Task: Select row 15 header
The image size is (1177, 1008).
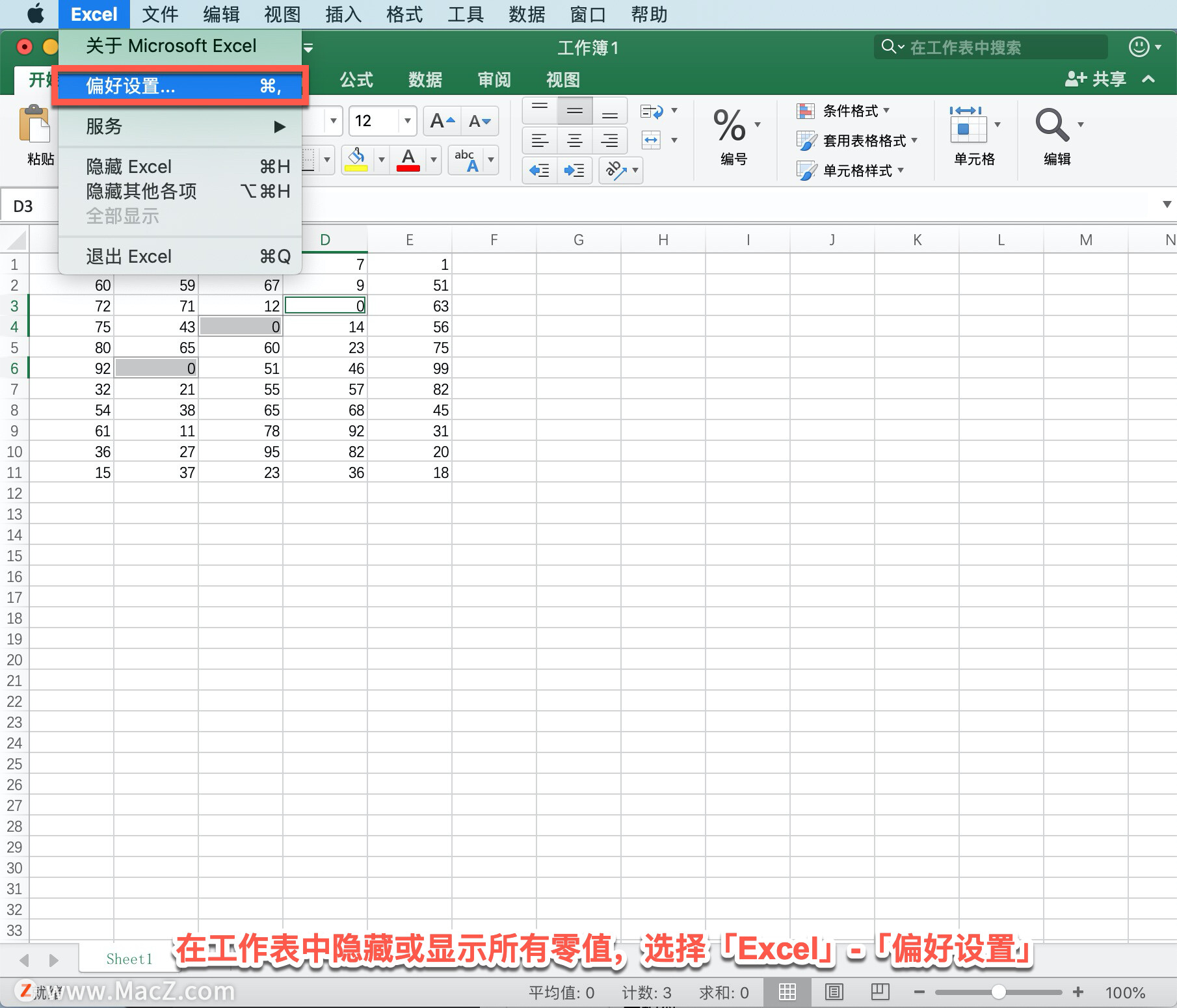Action: pyautogui.click(x=14, y=556)
